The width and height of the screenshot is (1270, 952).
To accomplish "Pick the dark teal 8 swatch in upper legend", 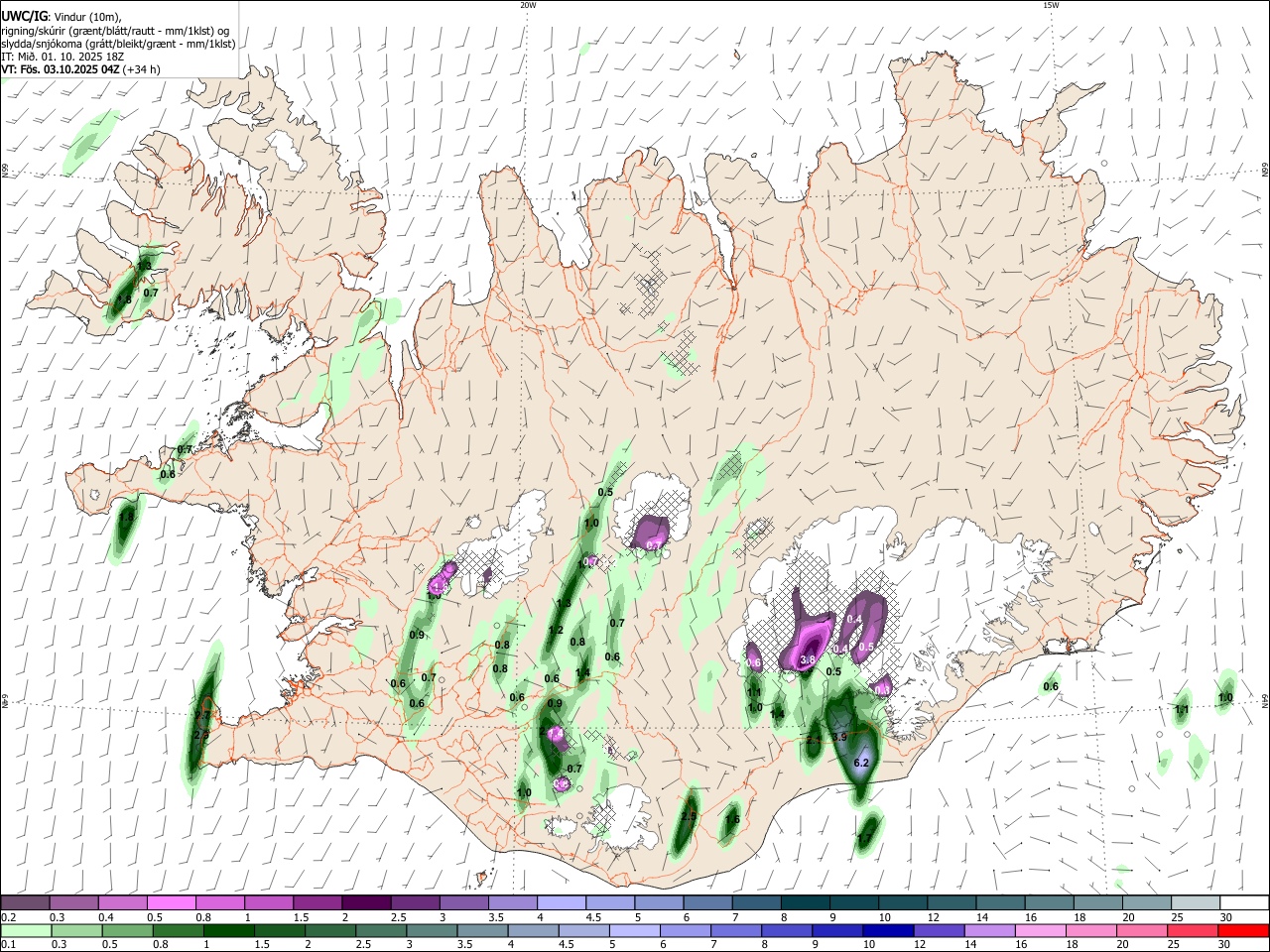I will click(806, 903).
